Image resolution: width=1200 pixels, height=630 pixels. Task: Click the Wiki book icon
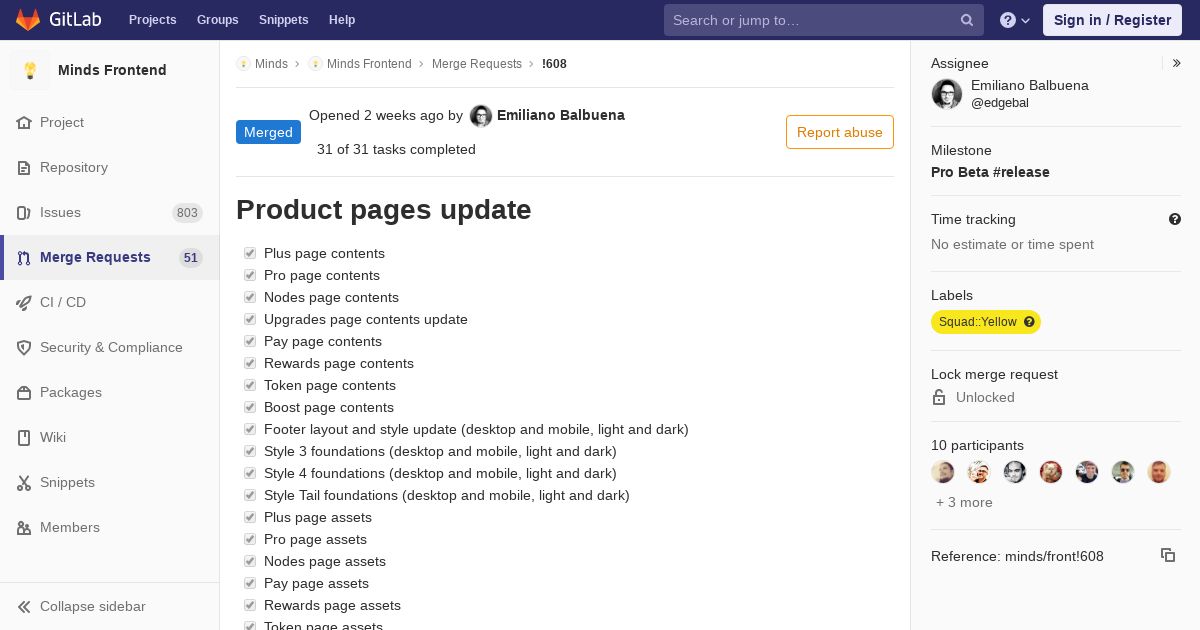[x=24, y=437]
